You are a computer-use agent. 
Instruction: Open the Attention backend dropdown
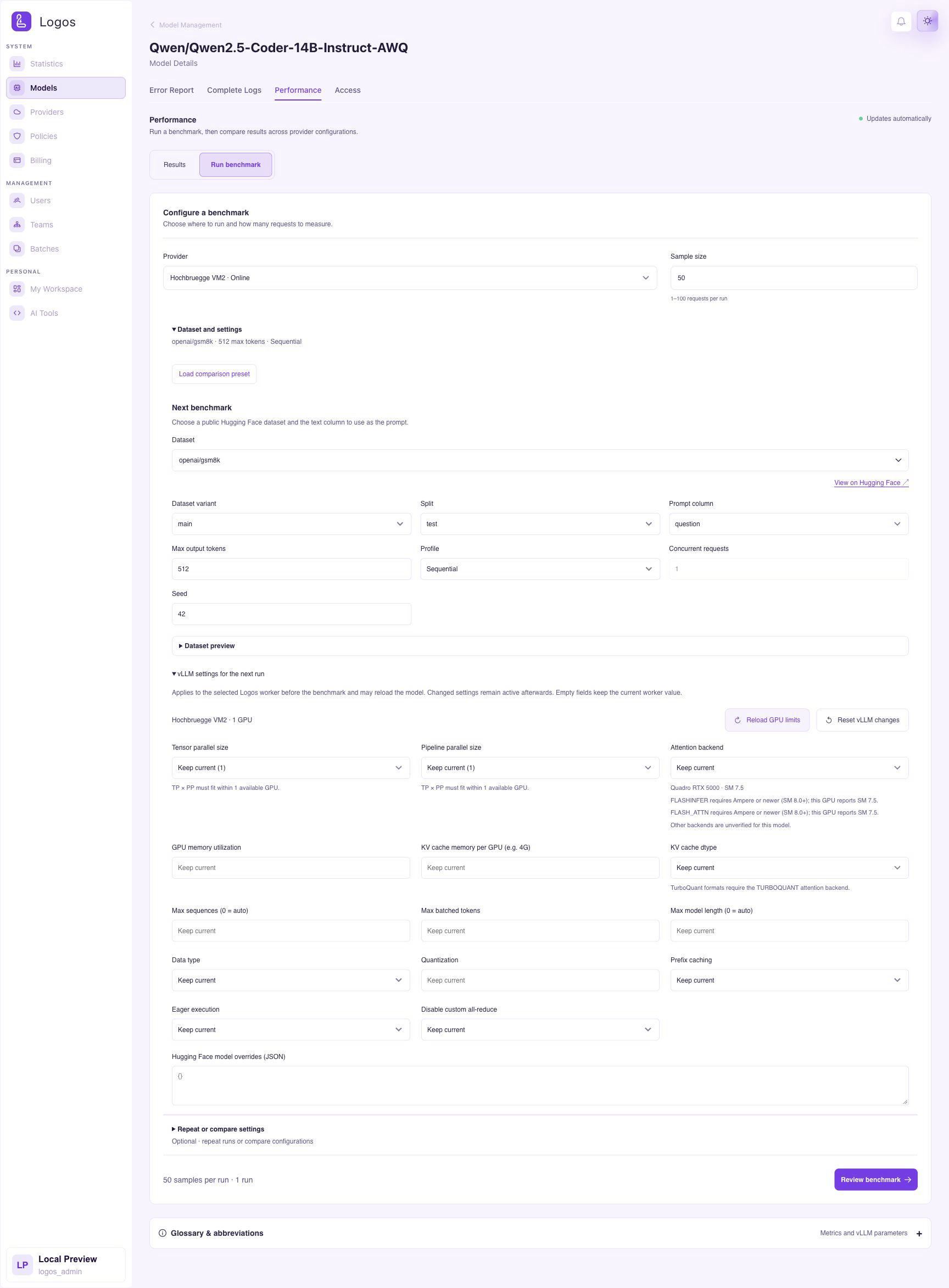tap(789, 767)
